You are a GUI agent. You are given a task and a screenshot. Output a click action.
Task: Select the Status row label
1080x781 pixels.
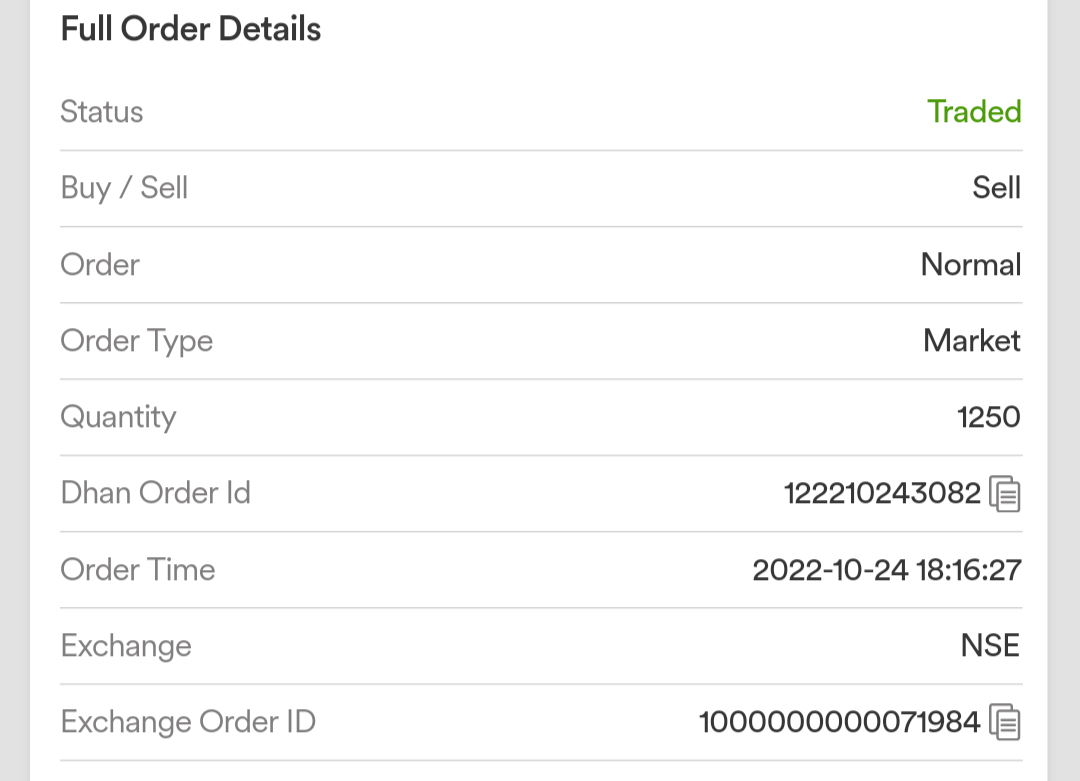(x=102, y=111)
